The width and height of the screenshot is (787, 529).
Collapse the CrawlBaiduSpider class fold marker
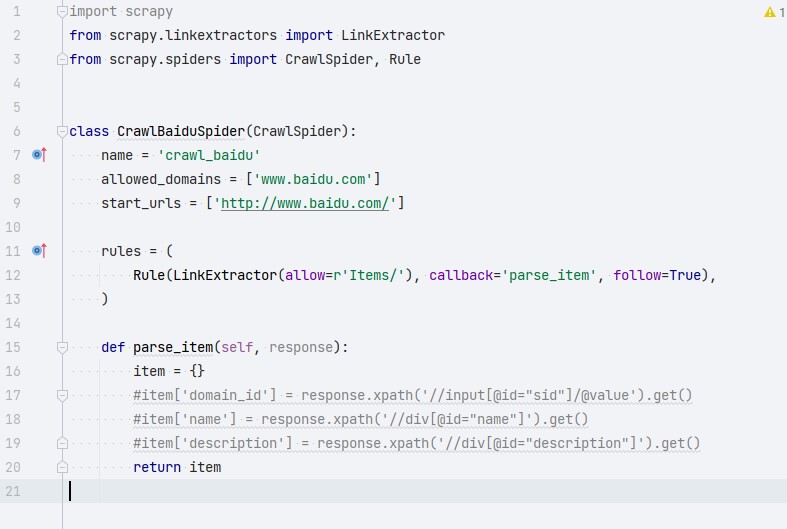pyautogui.click(x=63, y=131)
